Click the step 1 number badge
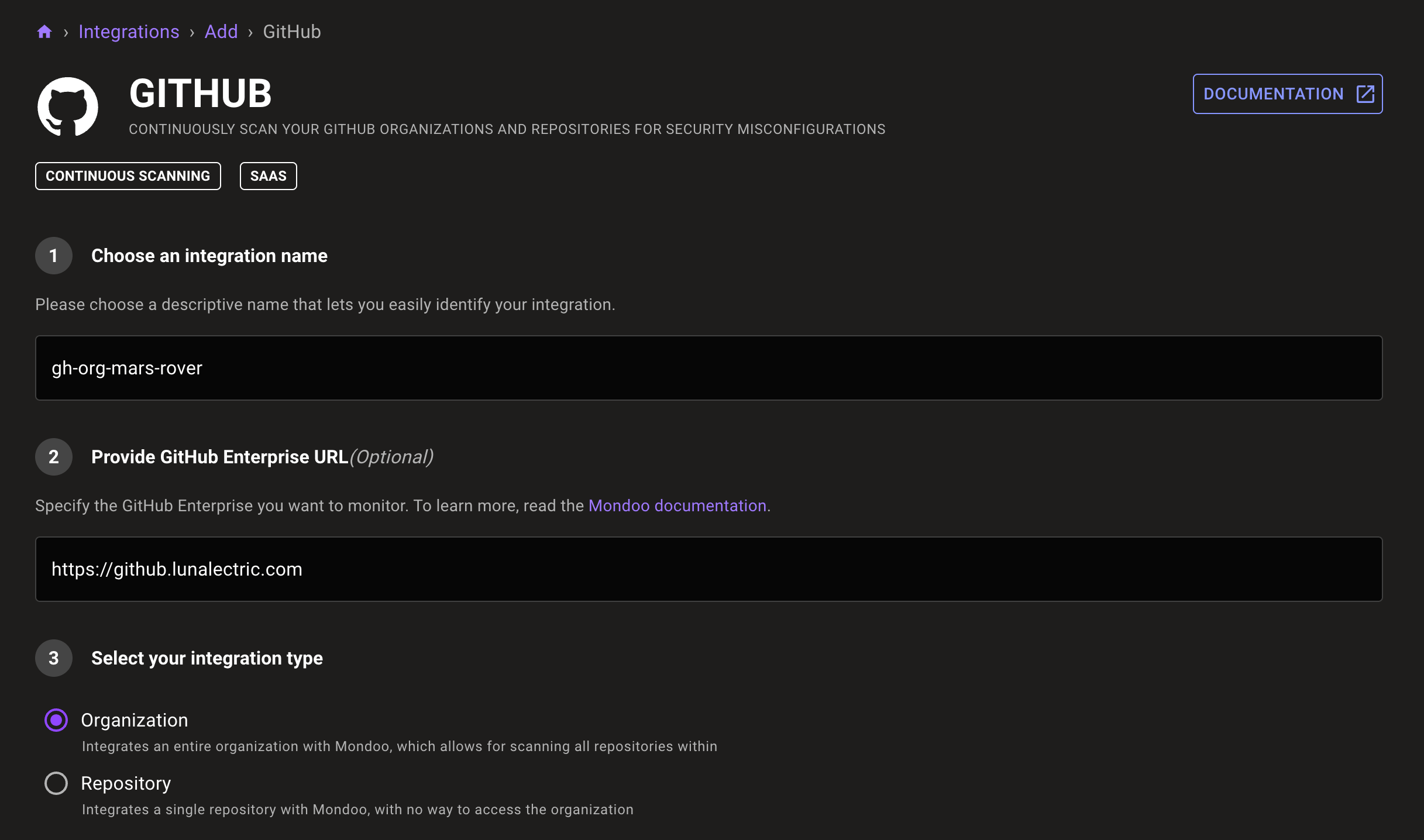The width and height of the screenshot is (1424, 840). pos(54,256)
